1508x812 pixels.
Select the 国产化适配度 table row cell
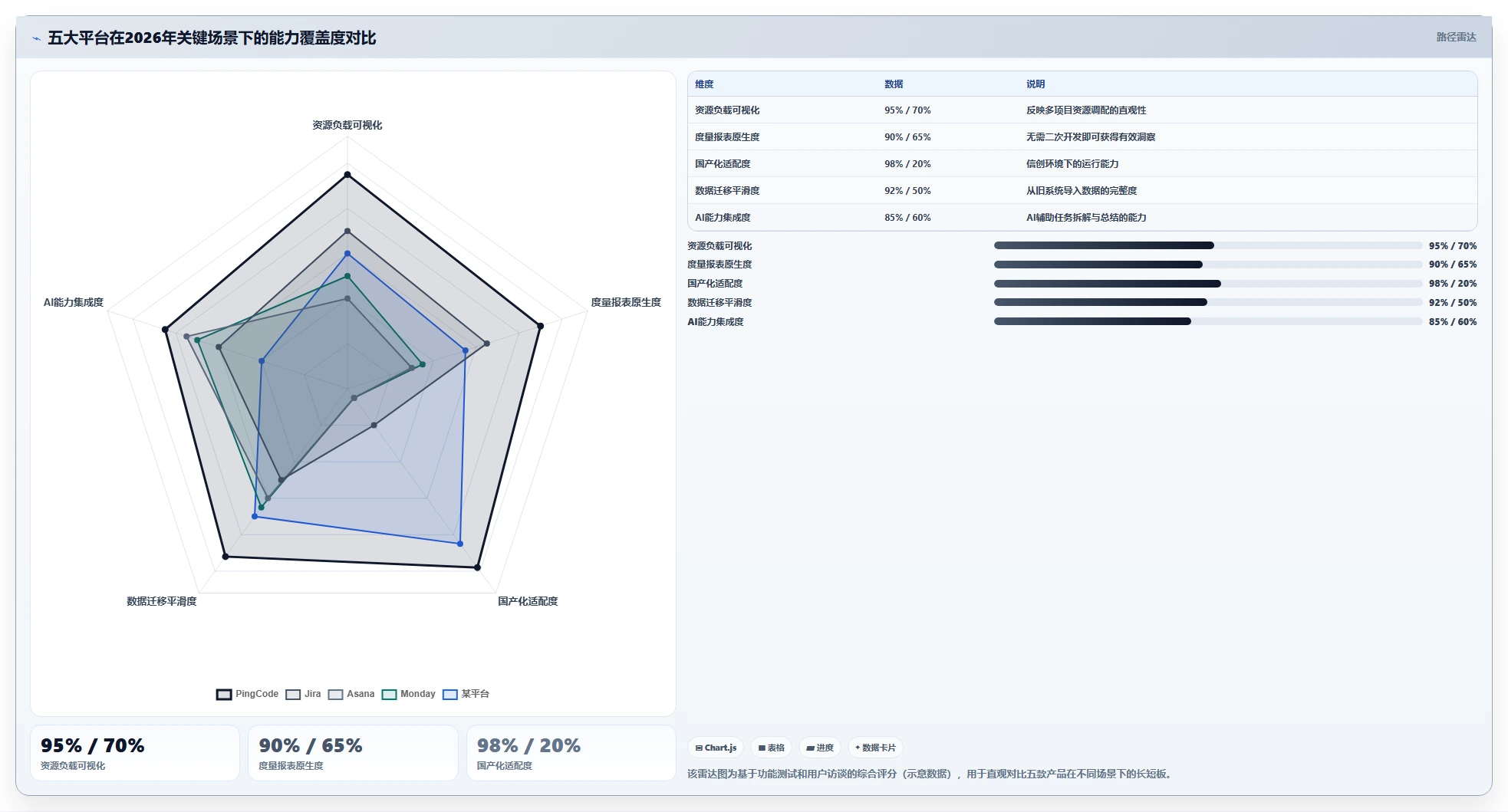coord(723,164)
